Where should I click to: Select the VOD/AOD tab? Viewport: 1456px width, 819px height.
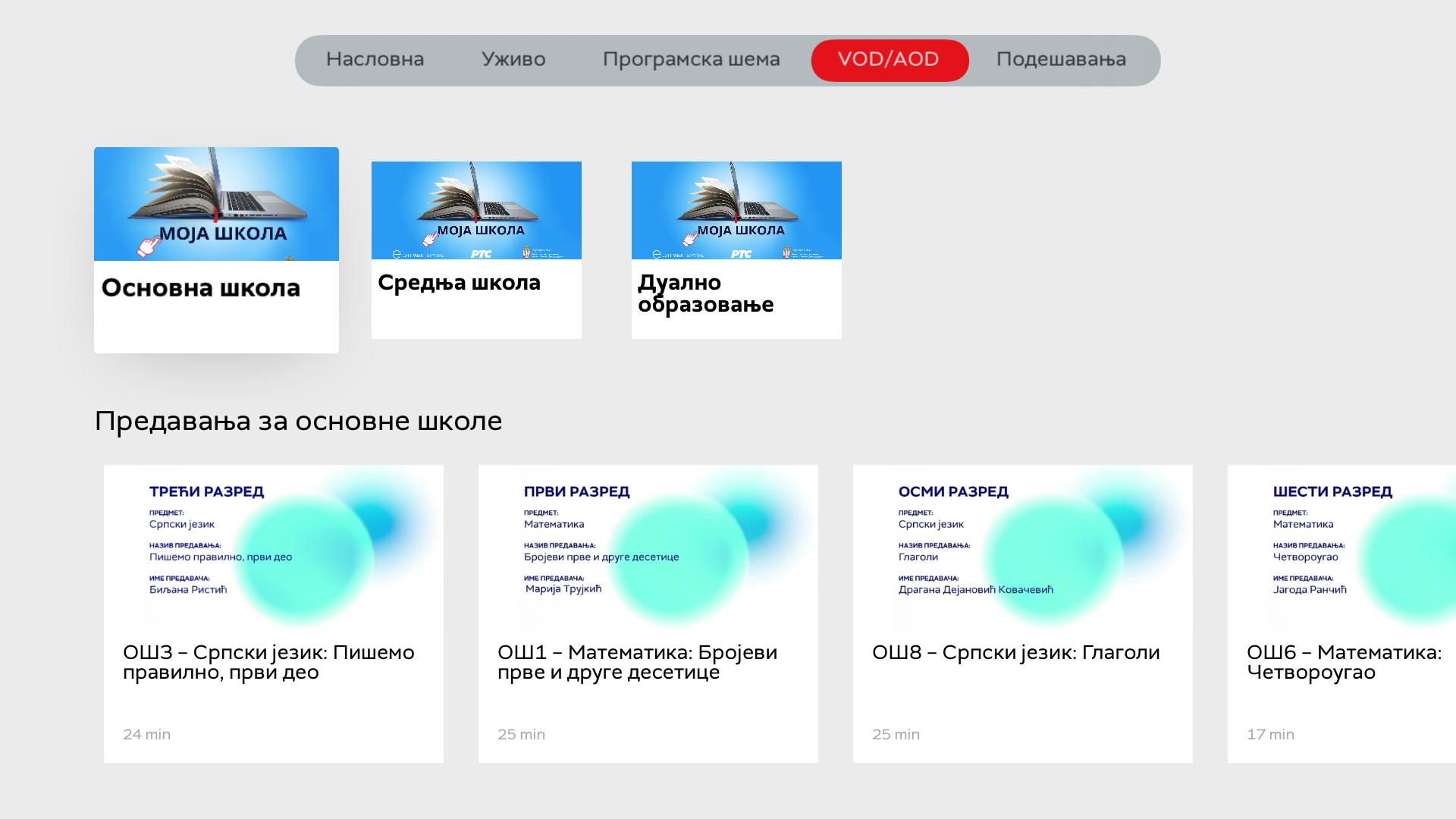pos(890,60)
